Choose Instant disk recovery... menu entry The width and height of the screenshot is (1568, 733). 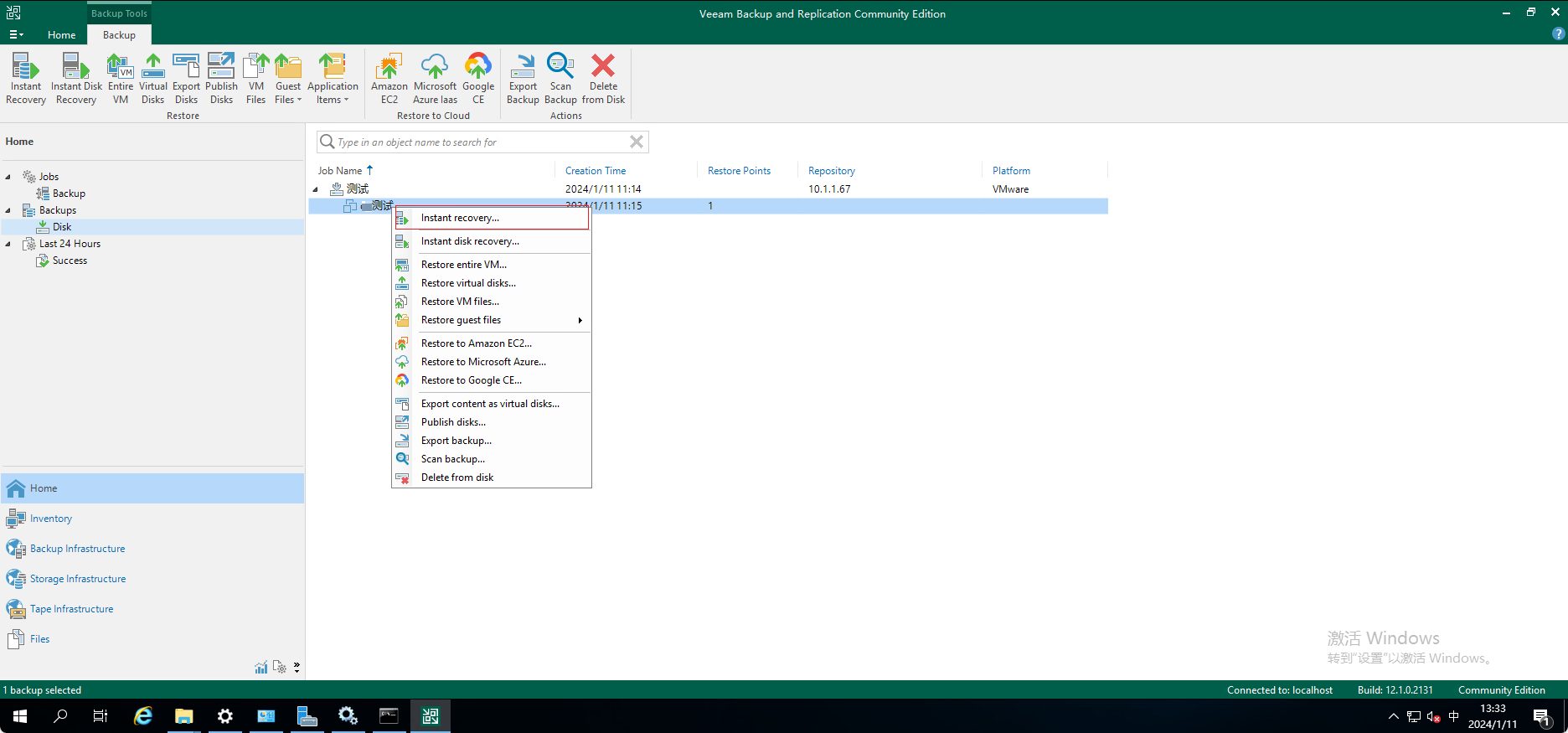(x=493, y=241)
